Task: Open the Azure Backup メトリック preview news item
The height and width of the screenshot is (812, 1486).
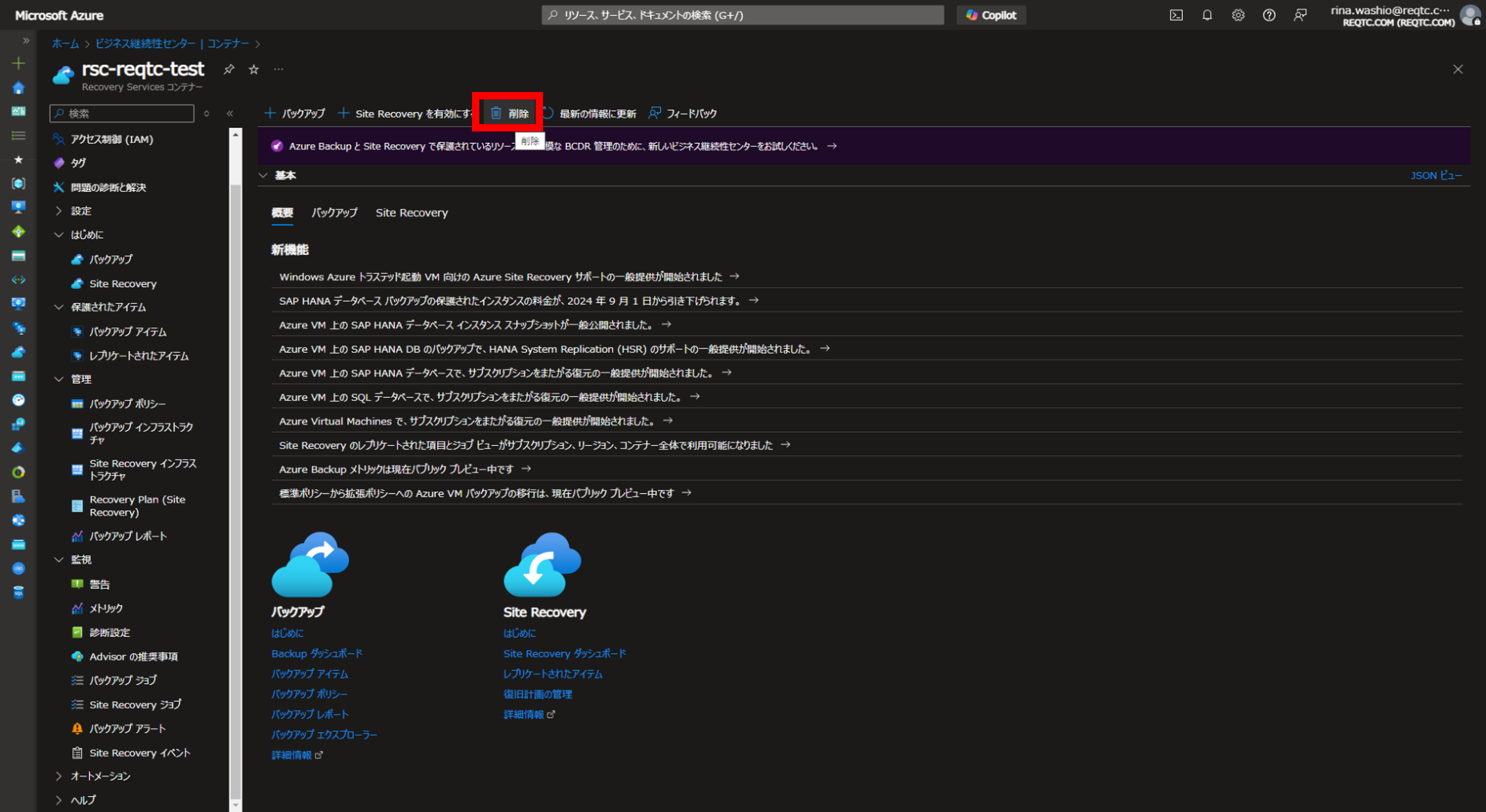Action: (x=405, y=469)
